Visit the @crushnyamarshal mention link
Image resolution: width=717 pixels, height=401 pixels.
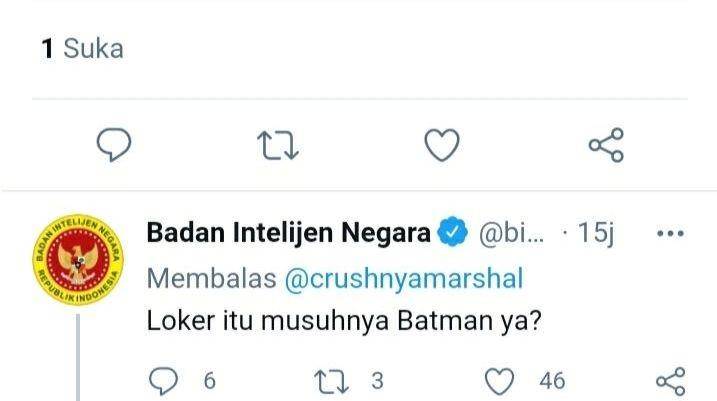[404, 278]
